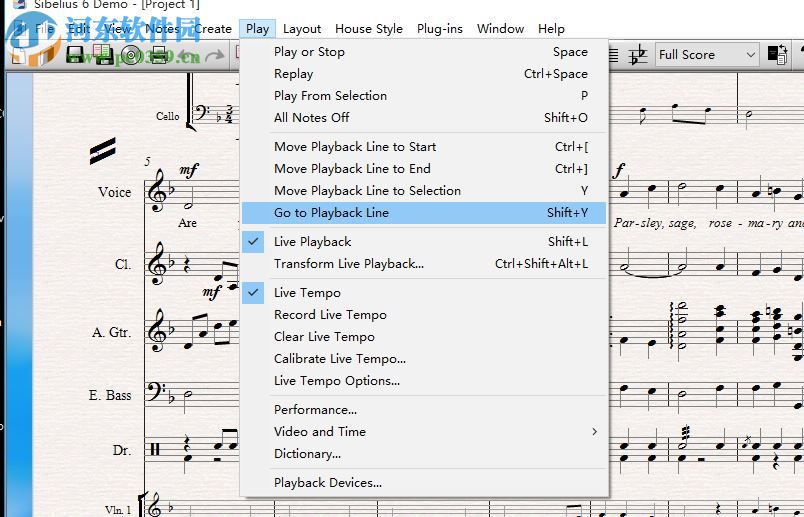Select Move Playback Line to Start
Screen dimensions: 804x517
[x=424, y=147]
